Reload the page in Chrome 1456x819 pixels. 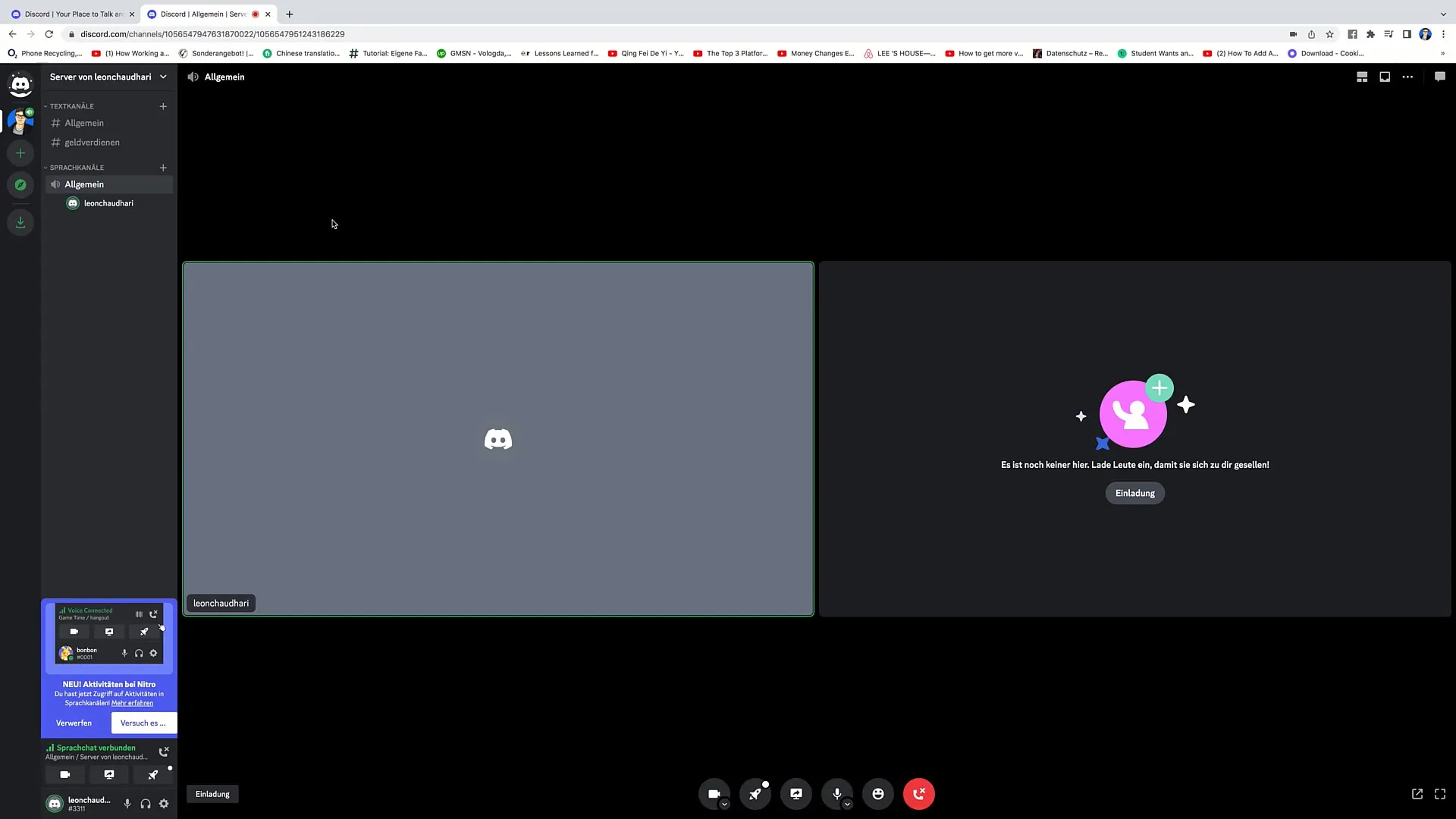pyautogui.click(x=49, y=34)
